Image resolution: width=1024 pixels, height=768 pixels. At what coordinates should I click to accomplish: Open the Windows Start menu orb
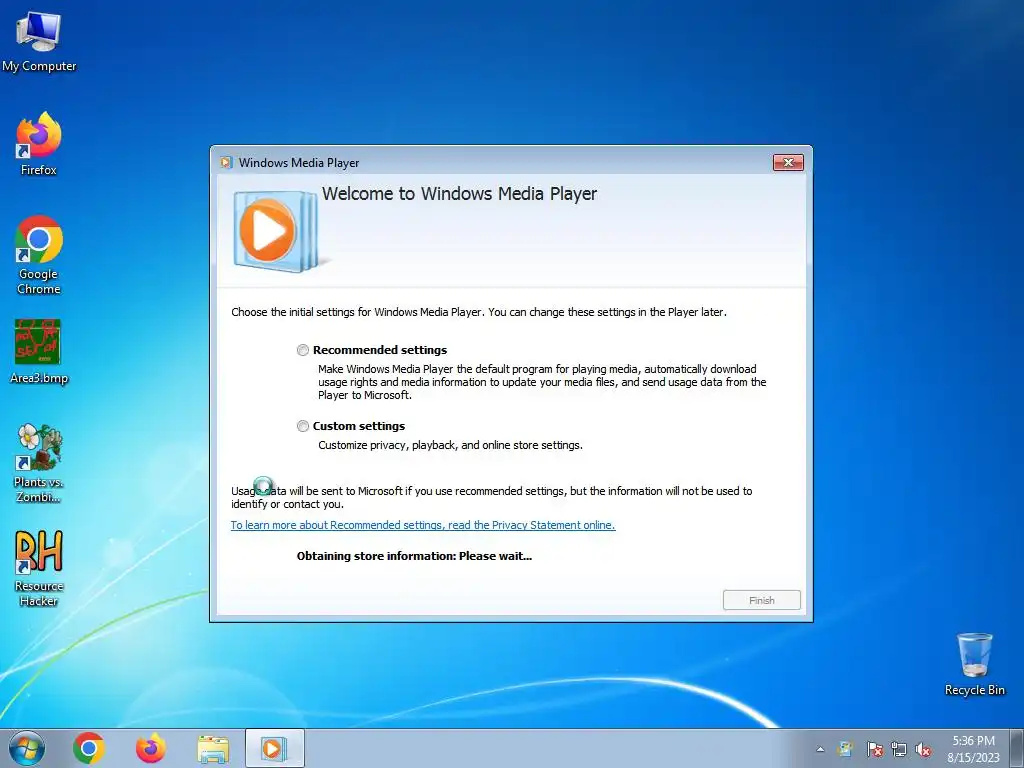[x=27, y=748]
